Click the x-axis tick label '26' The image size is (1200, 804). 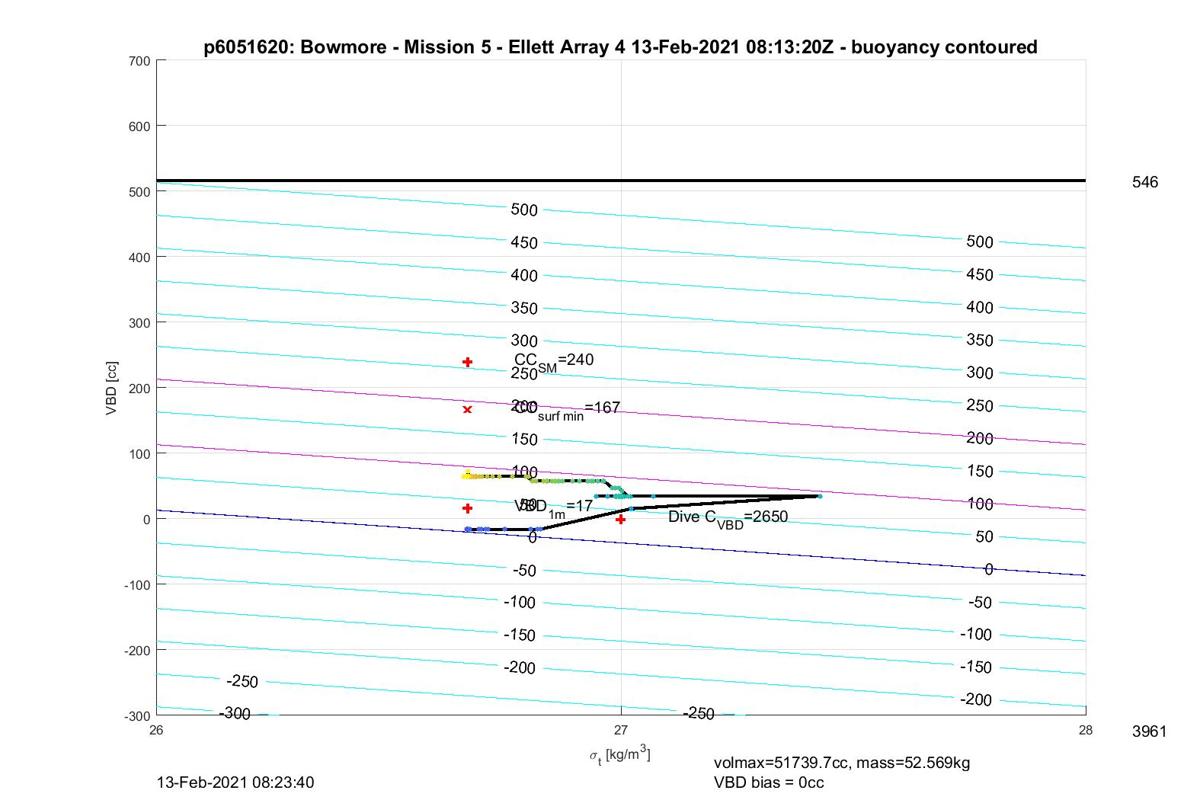click(x=157, y=730)
